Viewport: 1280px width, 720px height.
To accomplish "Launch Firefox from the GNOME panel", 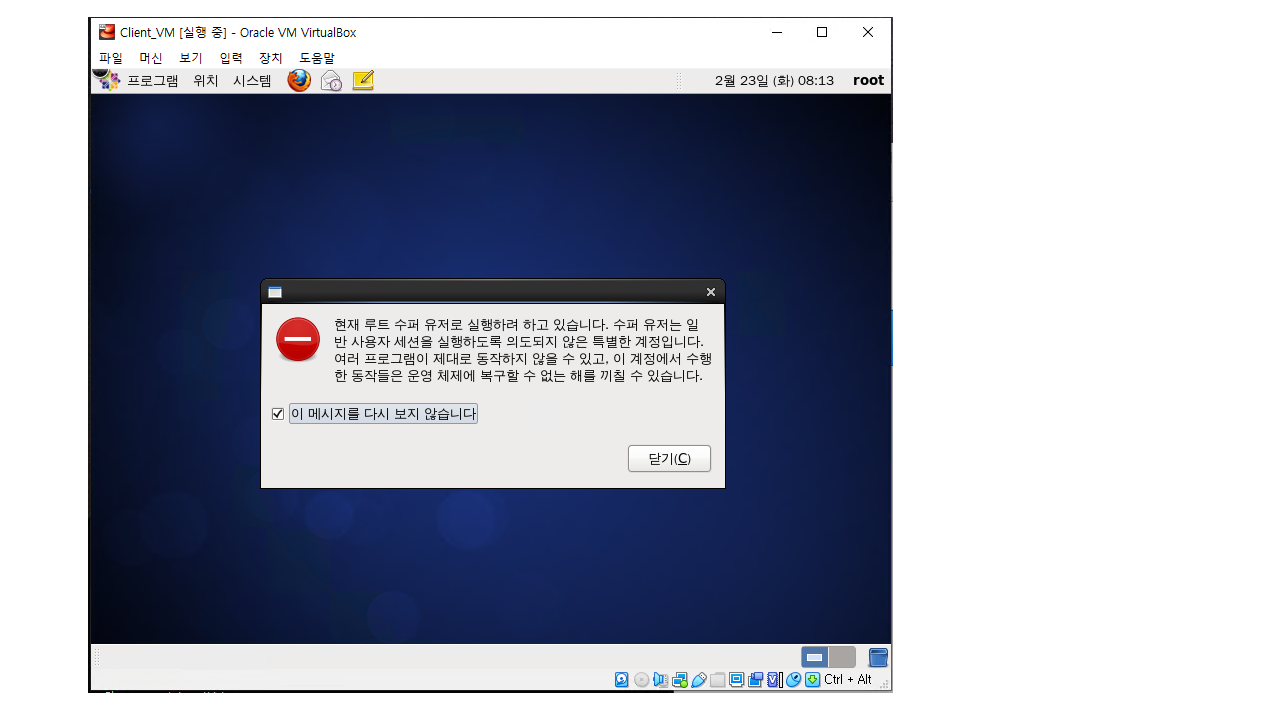I will pos(299,81).
